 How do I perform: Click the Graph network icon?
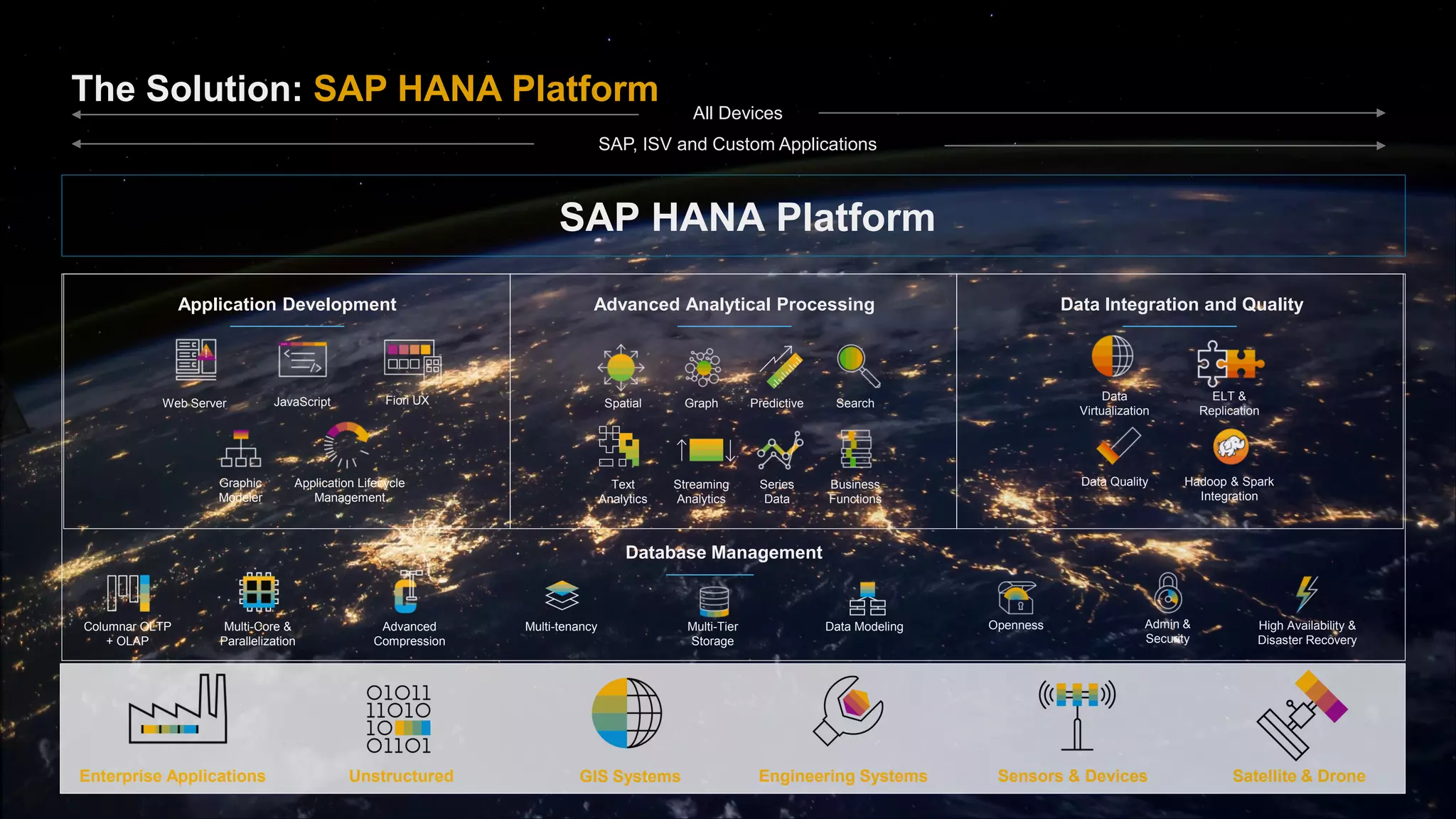click(702, 368)
